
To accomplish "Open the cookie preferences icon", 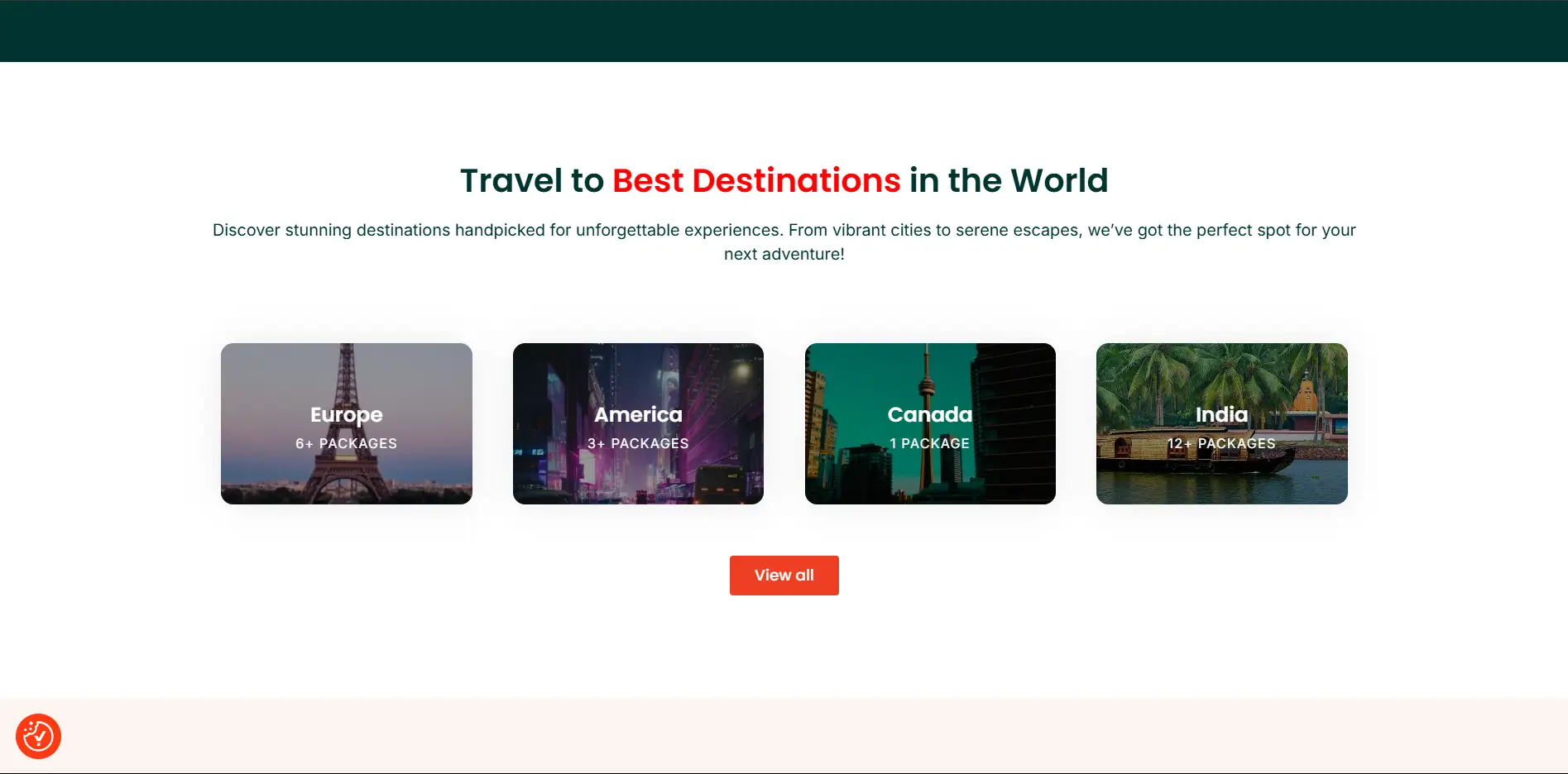I will tap(38, 736).
